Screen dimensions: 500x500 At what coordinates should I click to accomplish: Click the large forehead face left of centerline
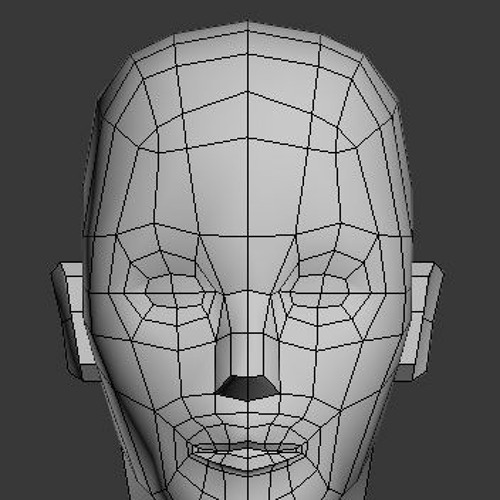click(218, 188)
